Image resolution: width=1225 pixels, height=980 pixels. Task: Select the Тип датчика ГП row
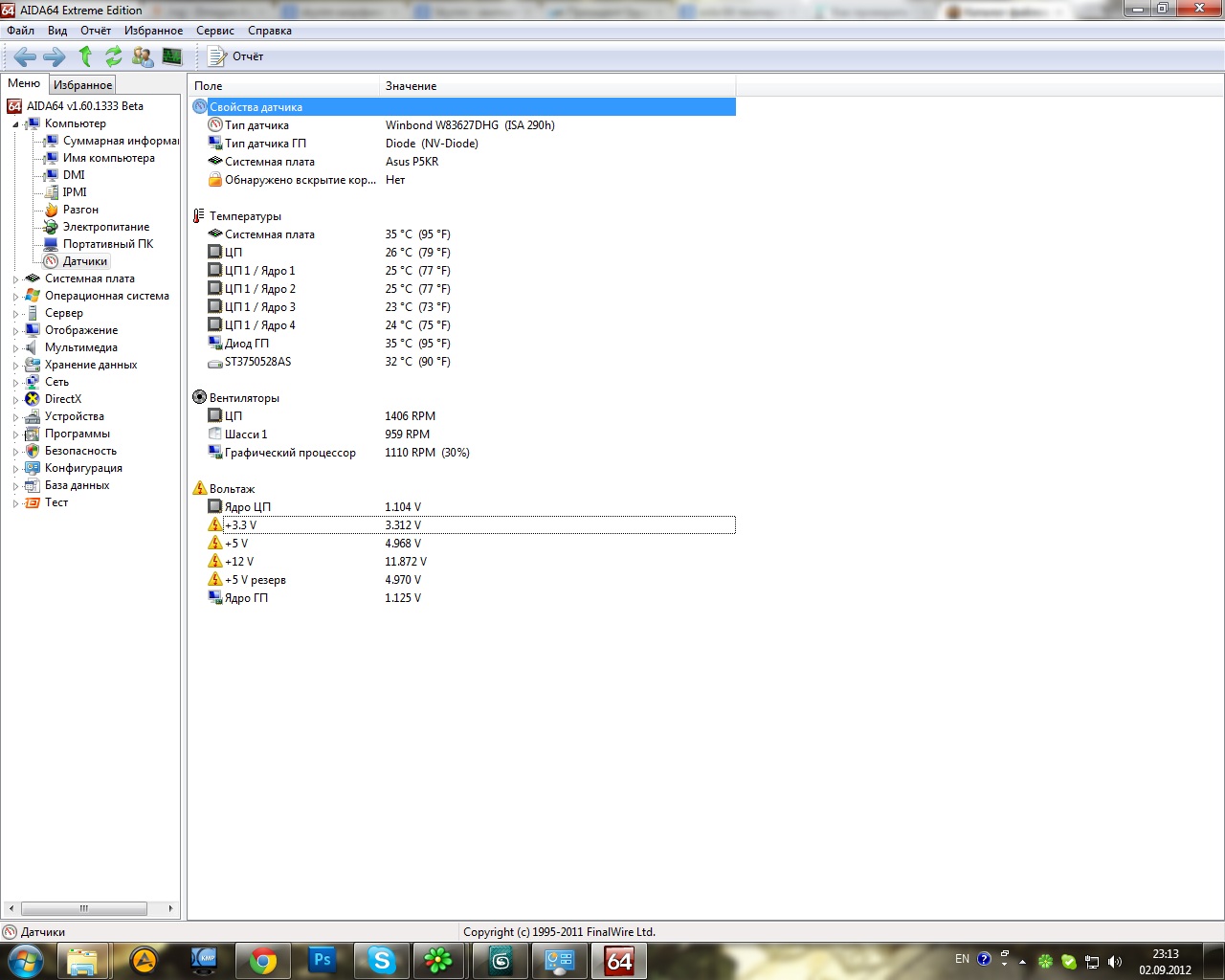pos(463,144)
